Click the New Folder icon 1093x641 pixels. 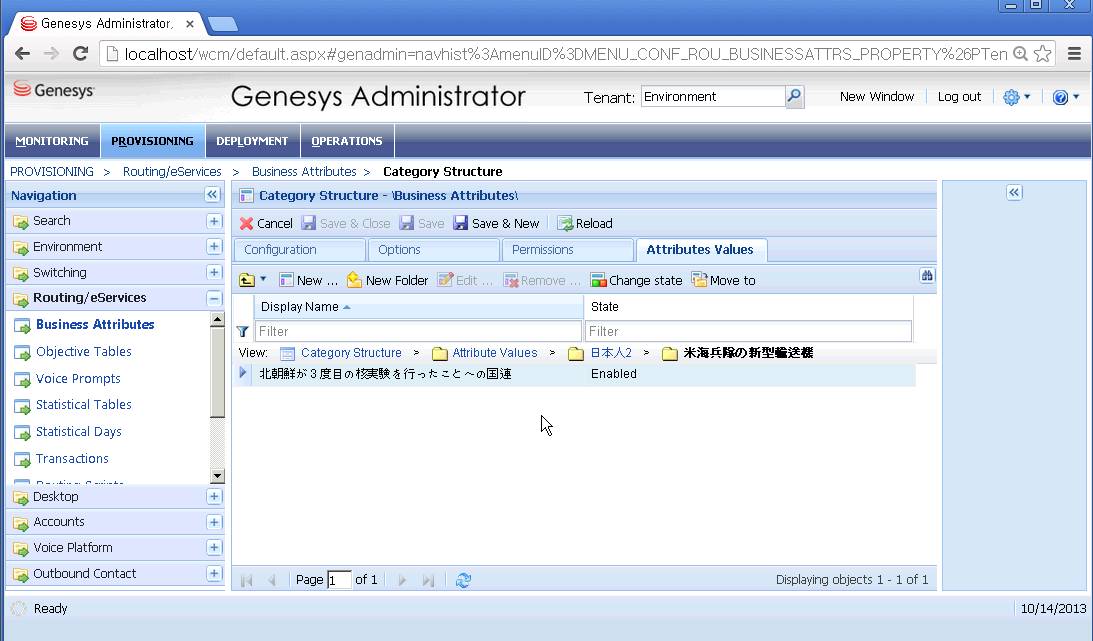coord(354,281)
